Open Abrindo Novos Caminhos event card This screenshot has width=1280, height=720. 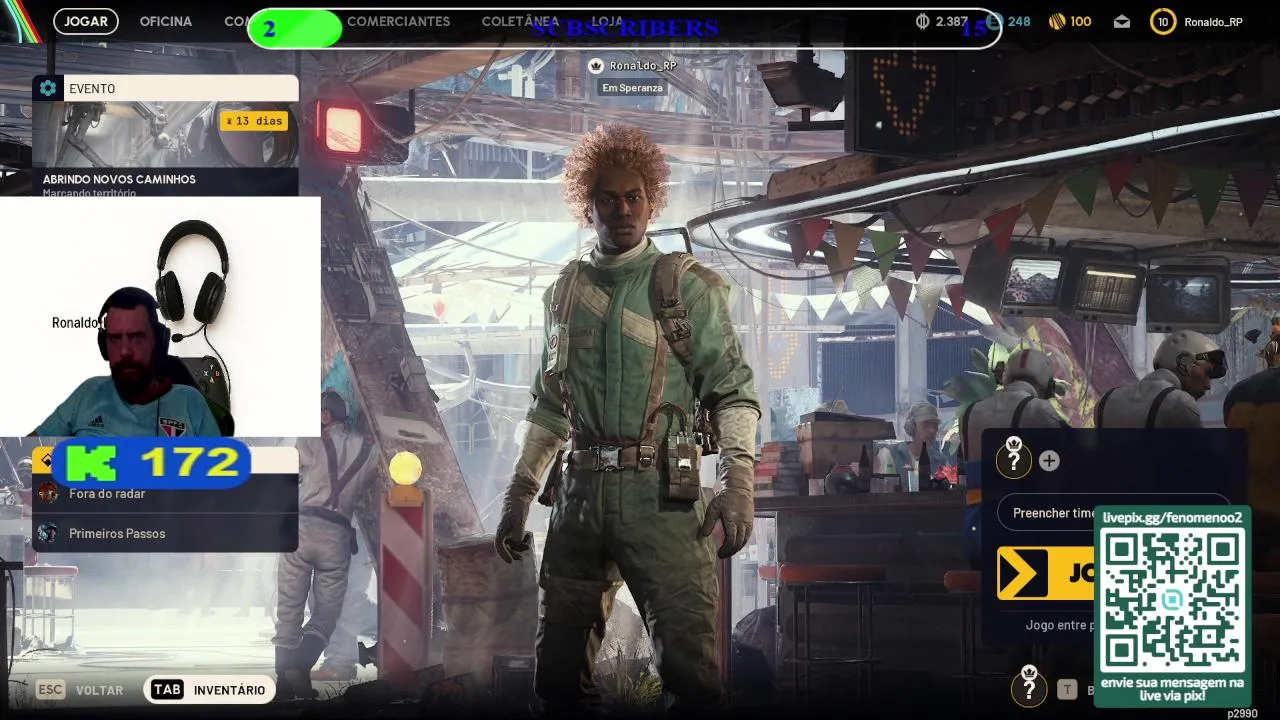(x=165, y=148)
